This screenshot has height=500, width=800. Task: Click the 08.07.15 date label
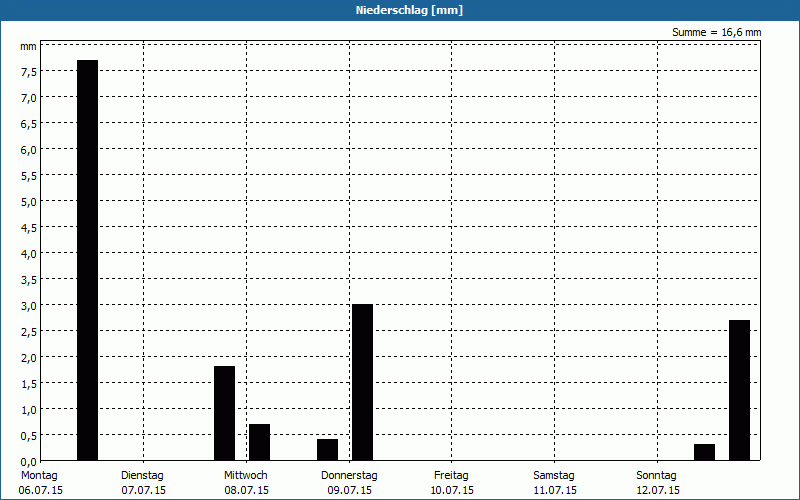pyautogui.click(x=246, y=491)
